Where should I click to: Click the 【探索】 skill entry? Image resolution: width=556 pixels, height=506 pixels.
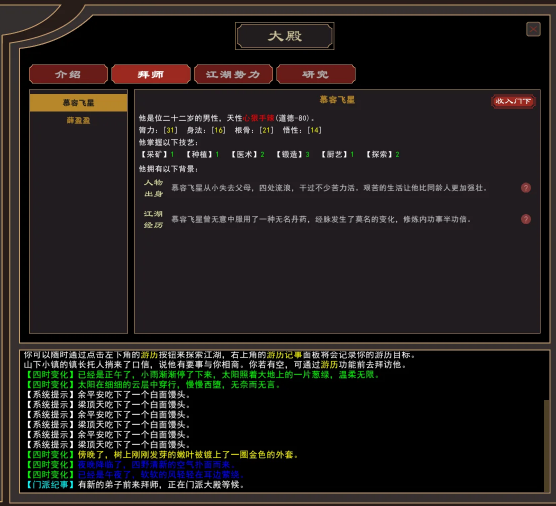[383, 154]
